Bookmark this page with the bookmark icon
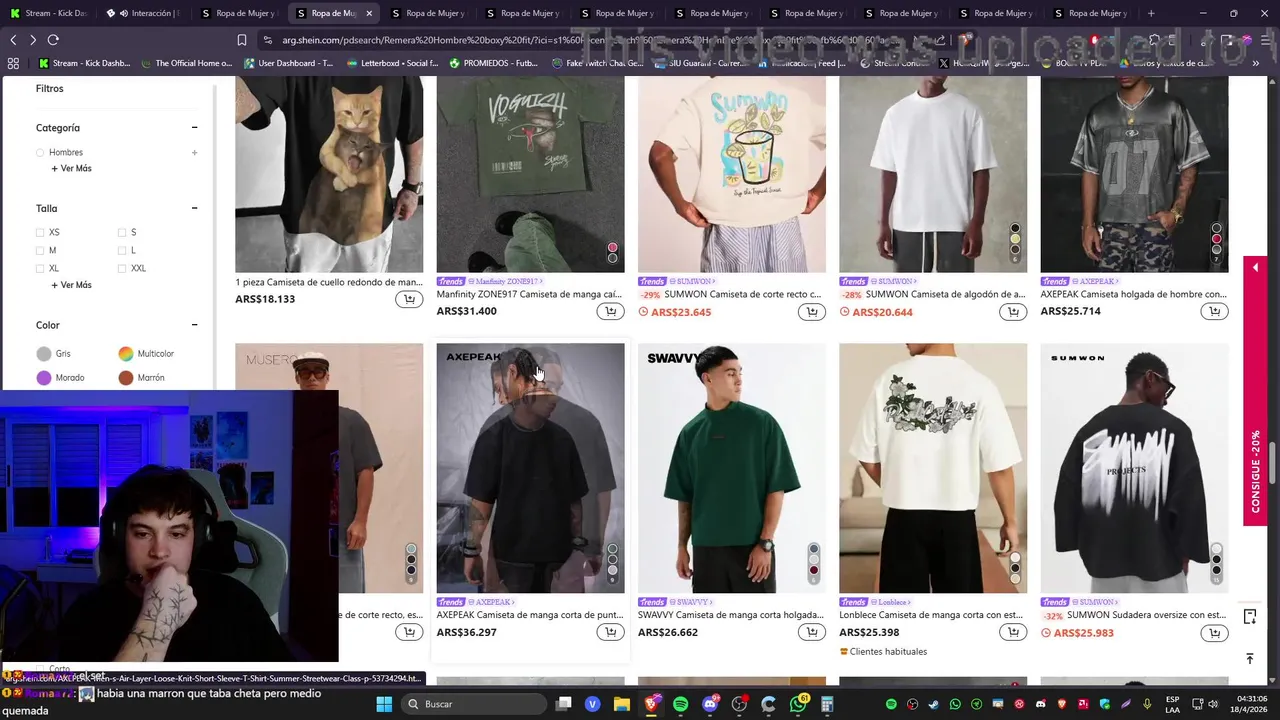This screenshot has width=1280, height=720. tap(242, 40)
